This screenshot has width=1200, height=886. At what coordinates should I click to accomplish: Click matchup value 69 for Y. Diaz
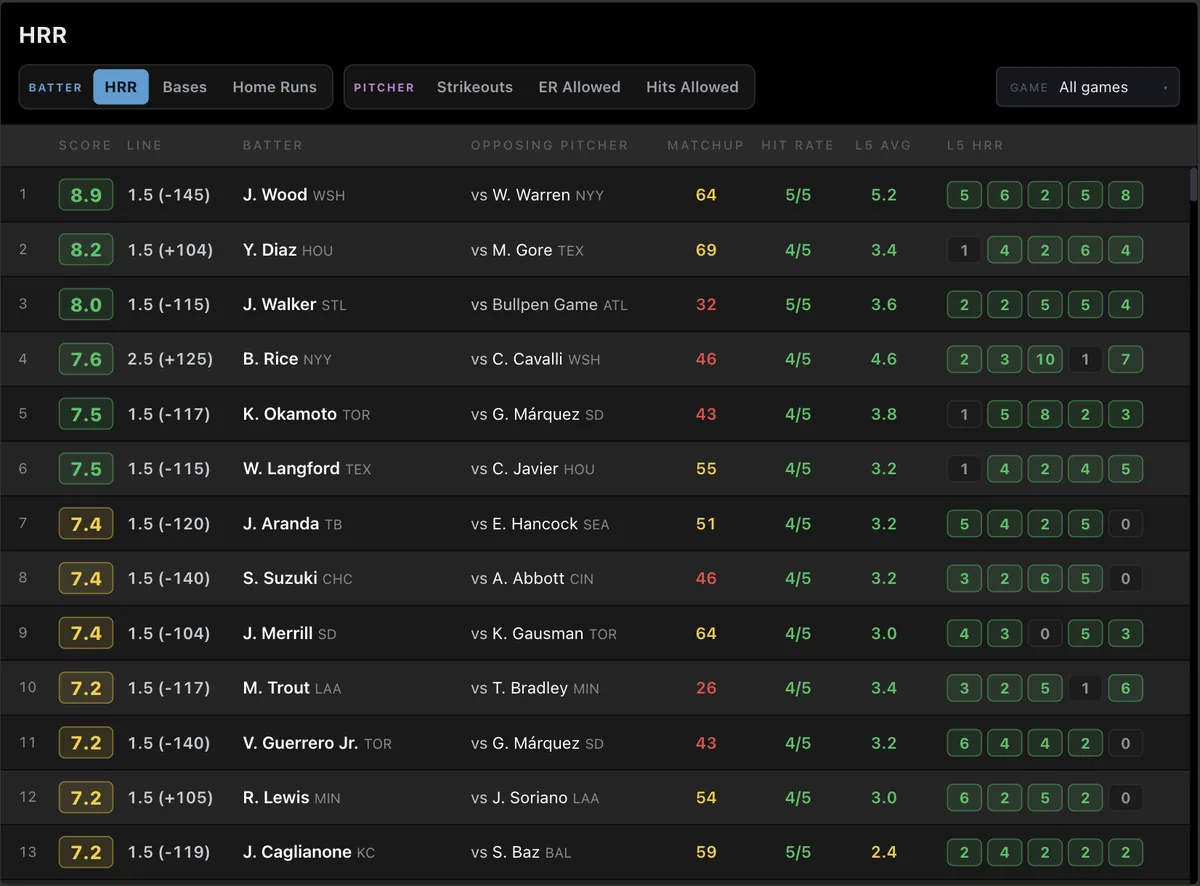(x=706, y=250)
